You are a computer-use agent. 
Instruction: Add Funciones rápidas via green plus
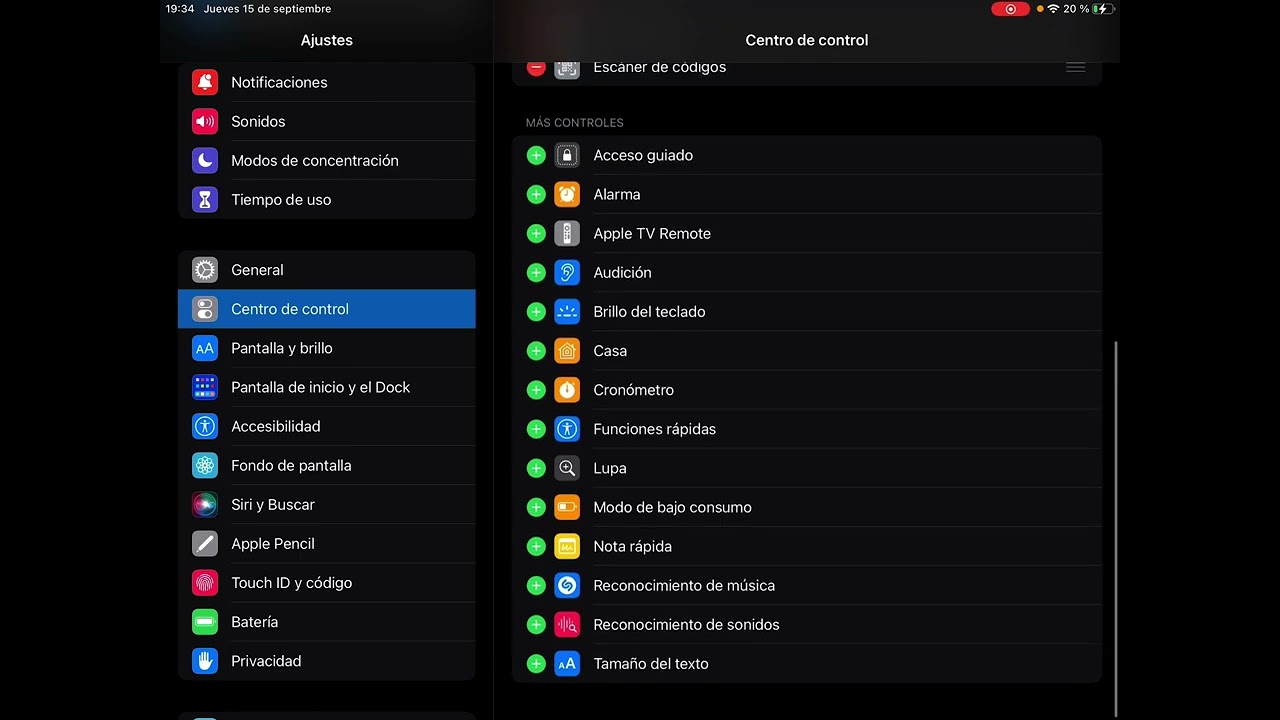(536, 428)
